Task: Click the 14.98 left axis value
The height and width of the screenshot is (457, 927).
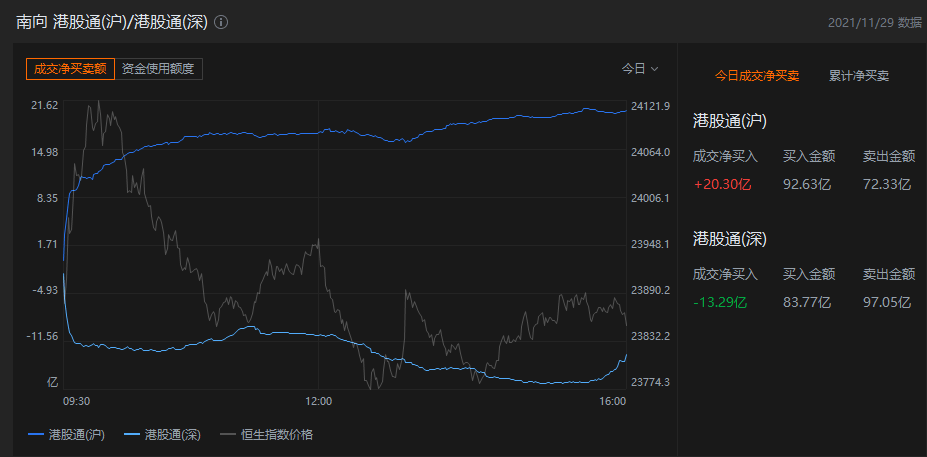Action: 47,152
